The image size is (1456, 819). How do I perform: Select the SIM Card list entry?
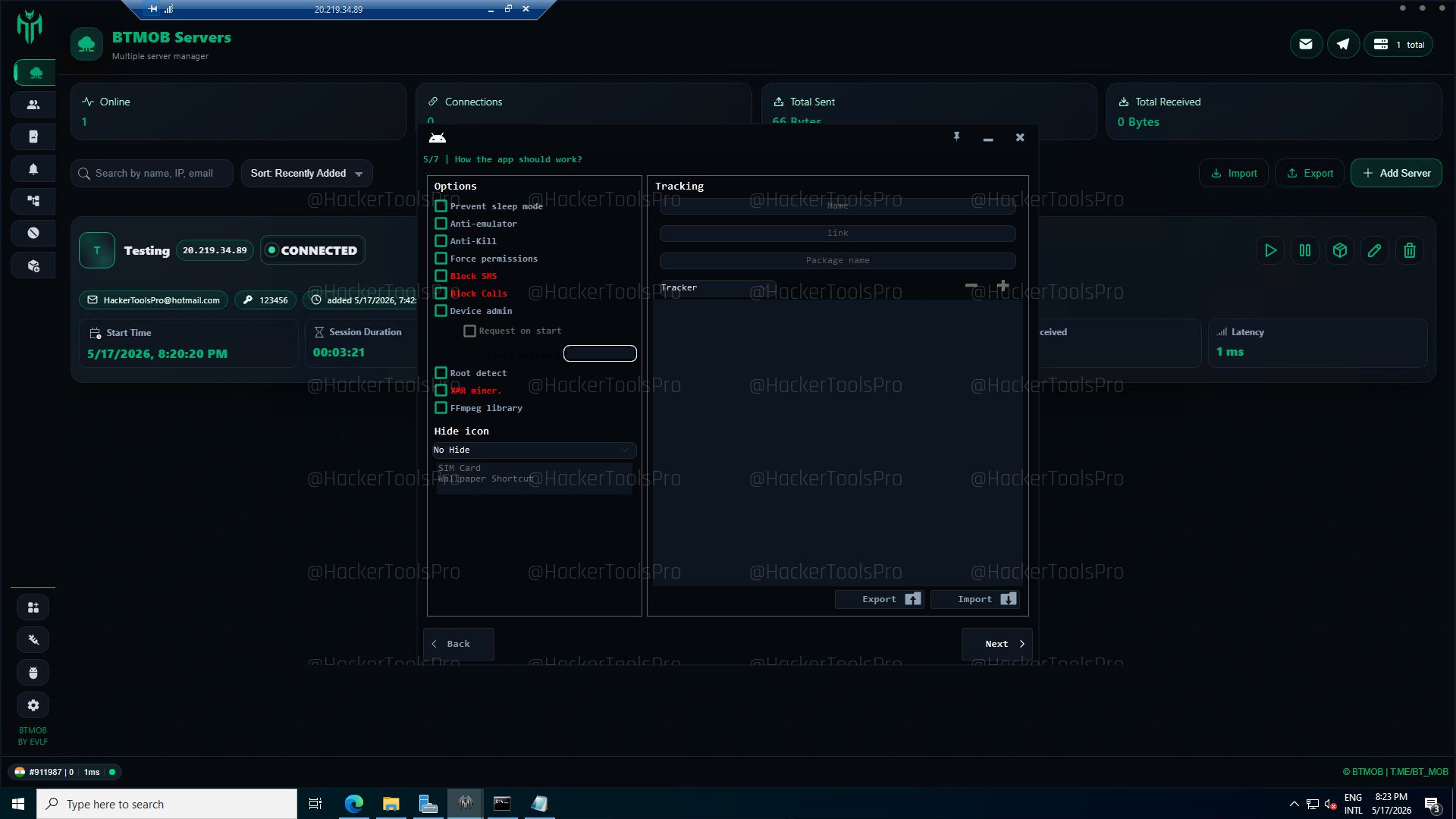tap(460, 468)
